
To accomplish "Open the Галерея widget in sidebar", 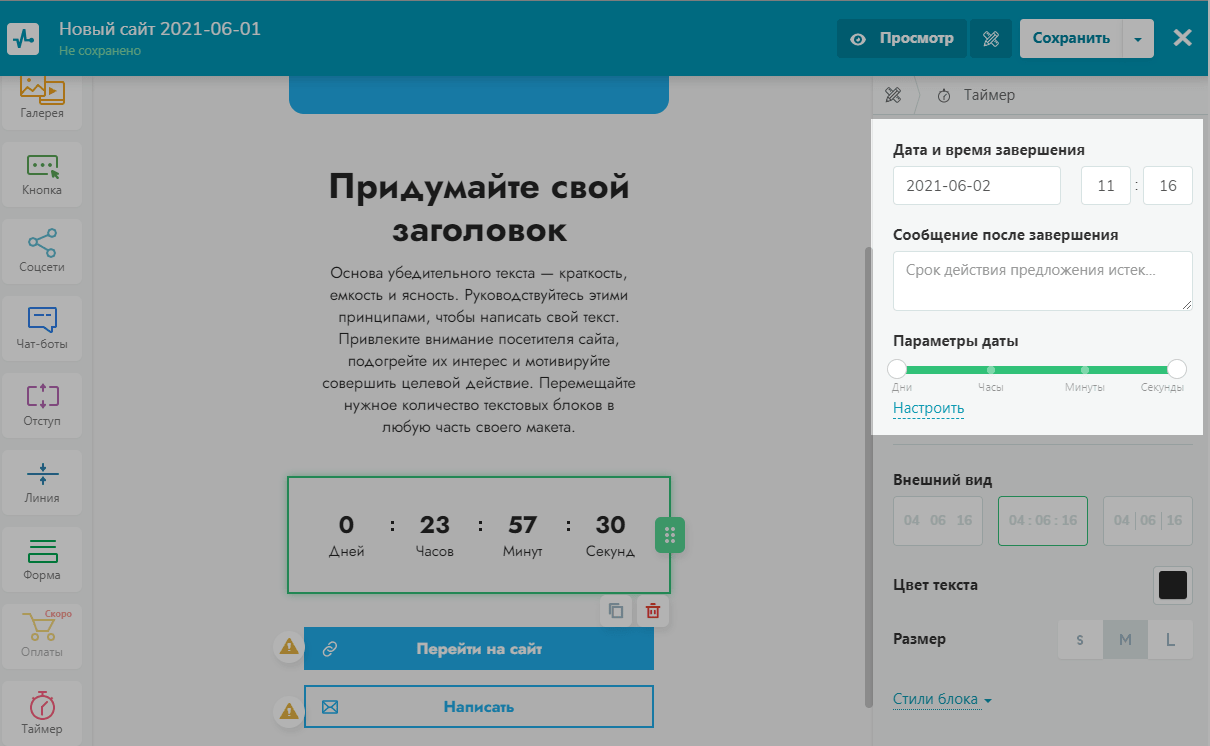I will point(41,98).
